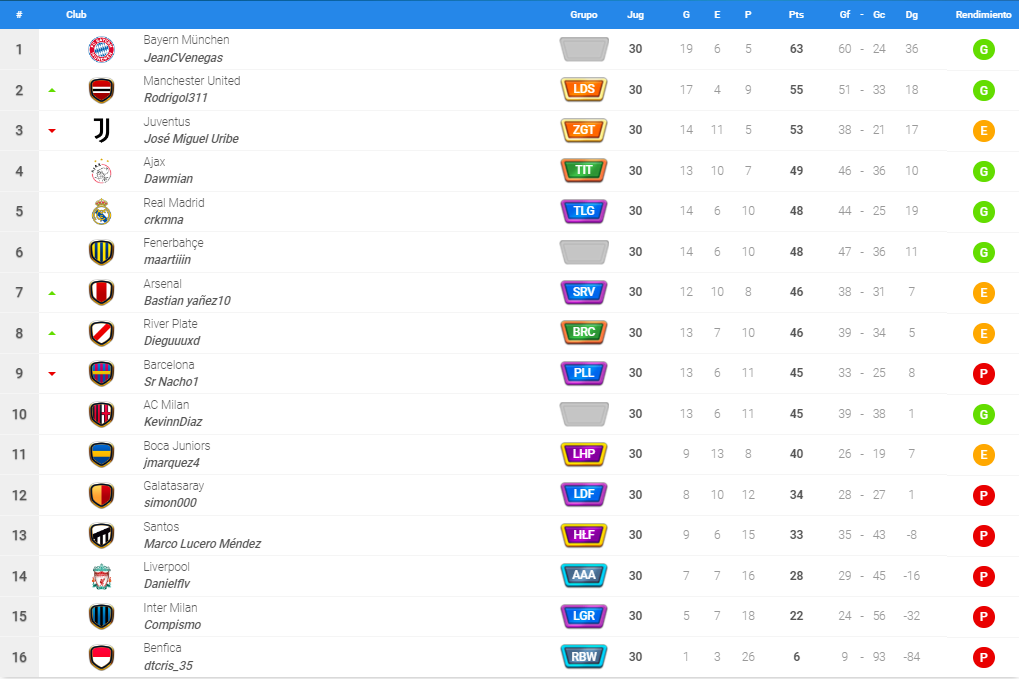Screen dimensions: 1019x679
Task: Click the Bayern München club crest
Action: (x=101, y=49)
